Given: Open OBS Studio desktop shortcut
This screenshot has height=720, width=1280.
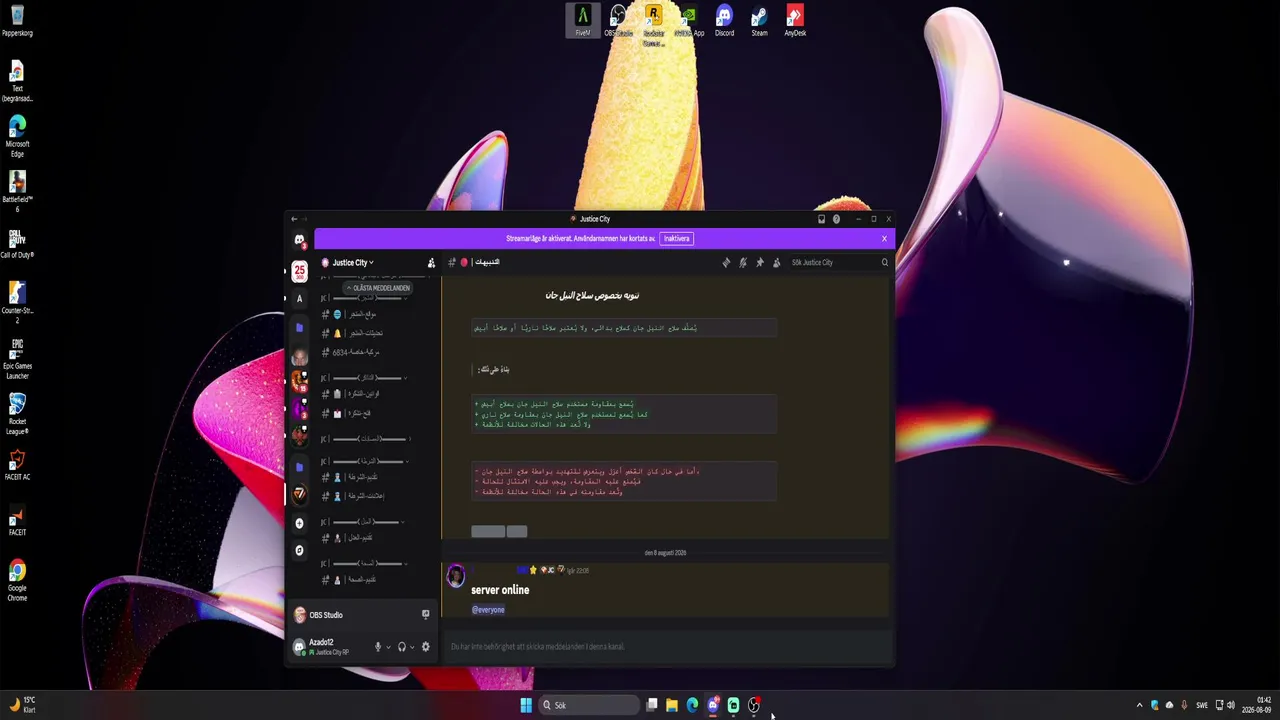Looking at the screenshot, I should pyautogui.click(x=618, y=20).
